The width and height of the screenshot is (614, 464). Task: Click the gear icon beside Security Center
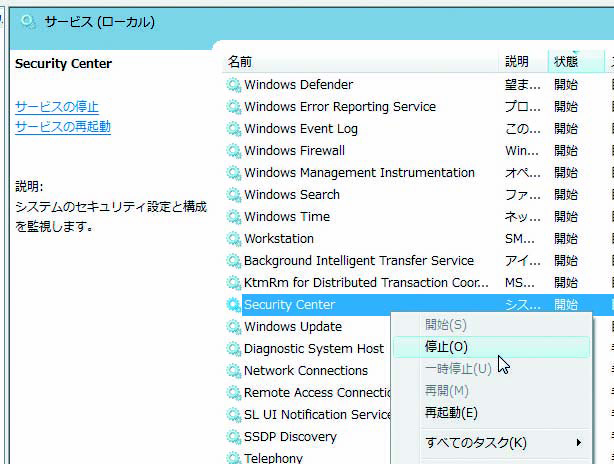233,305
